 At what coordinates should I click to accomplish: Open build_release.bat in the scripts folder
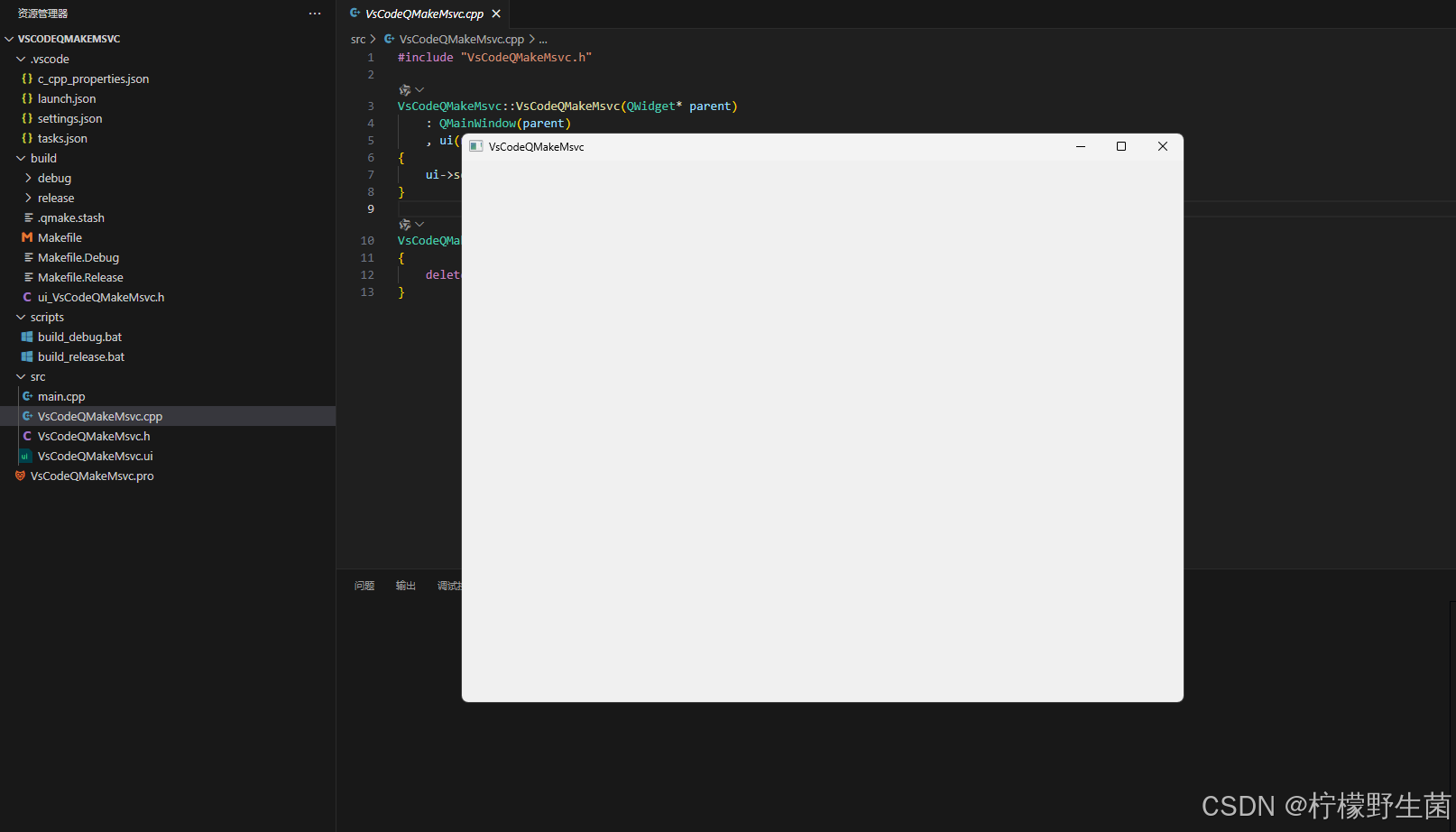point(81,356)
